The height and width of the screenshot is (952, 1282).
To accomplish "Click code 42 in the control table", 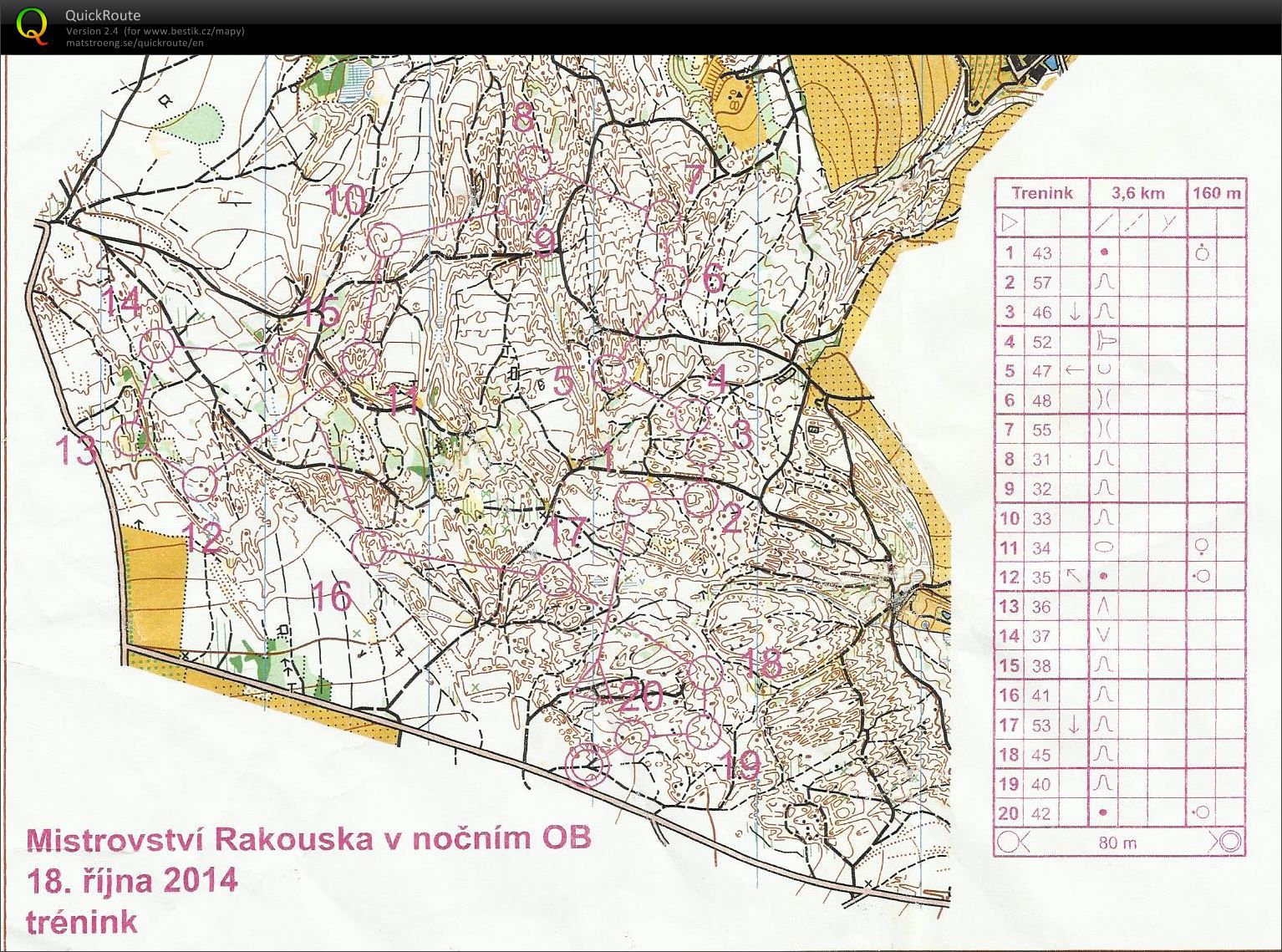I will click(1042, 812).
